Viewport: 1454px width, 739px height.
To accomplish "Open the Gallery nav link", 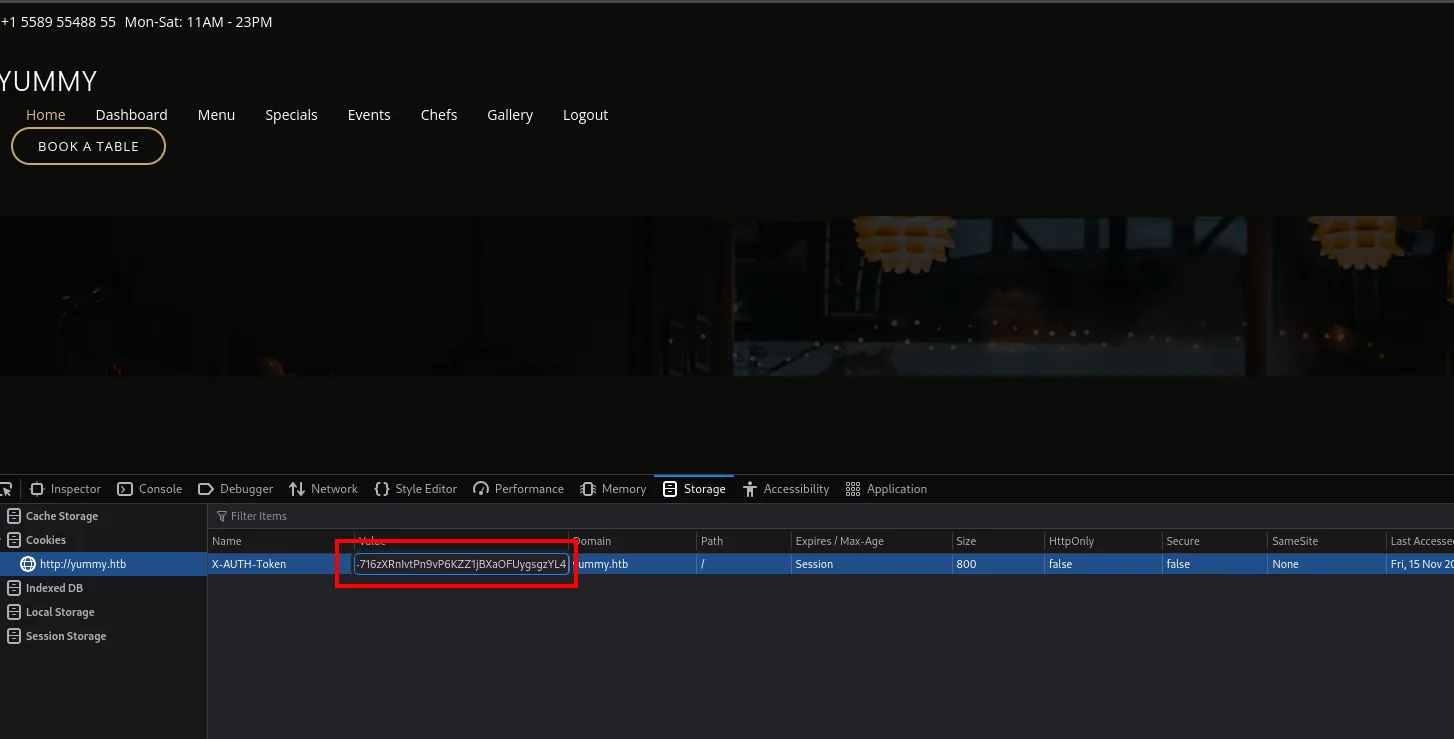I will [x=510, y=115].
